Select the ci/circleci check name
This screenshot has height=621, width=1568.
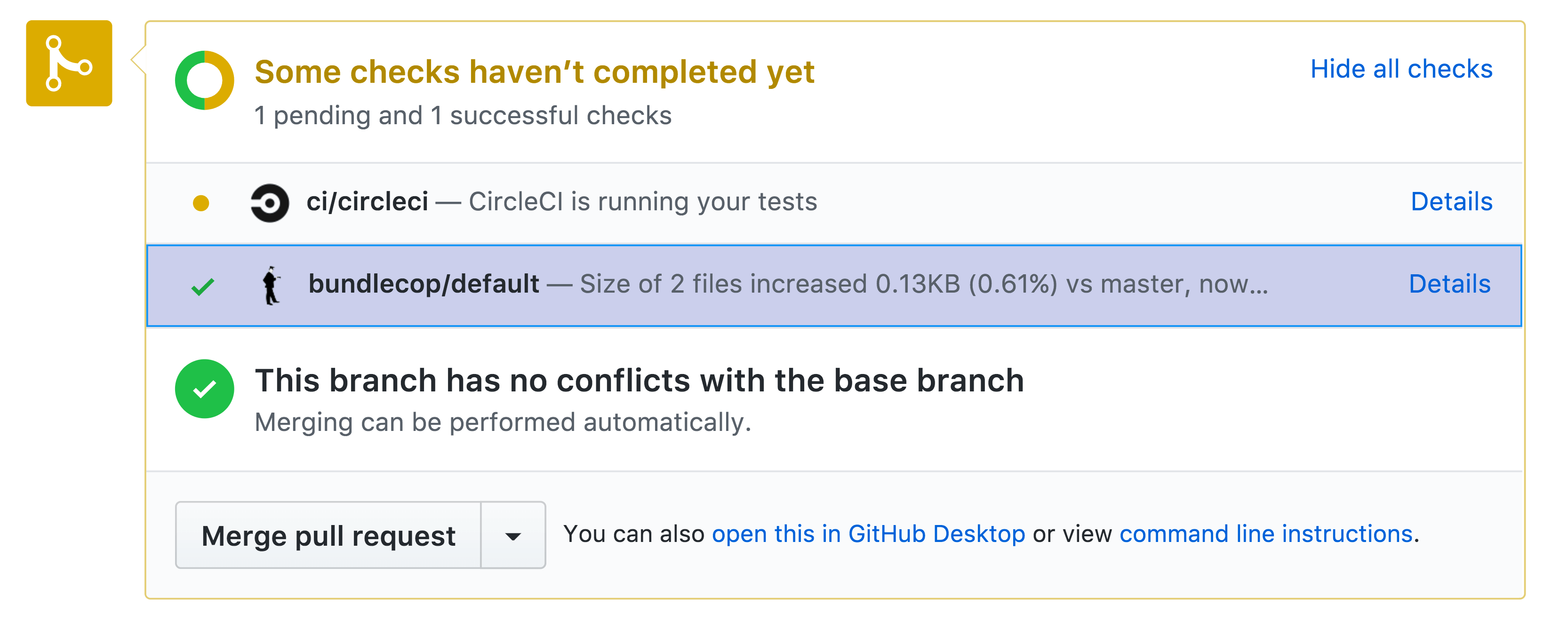(367, 201)
